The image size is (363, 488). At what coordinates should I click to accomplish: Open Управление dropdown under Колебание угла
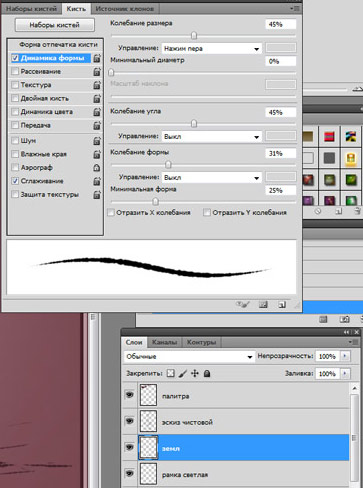coord(212,136)
